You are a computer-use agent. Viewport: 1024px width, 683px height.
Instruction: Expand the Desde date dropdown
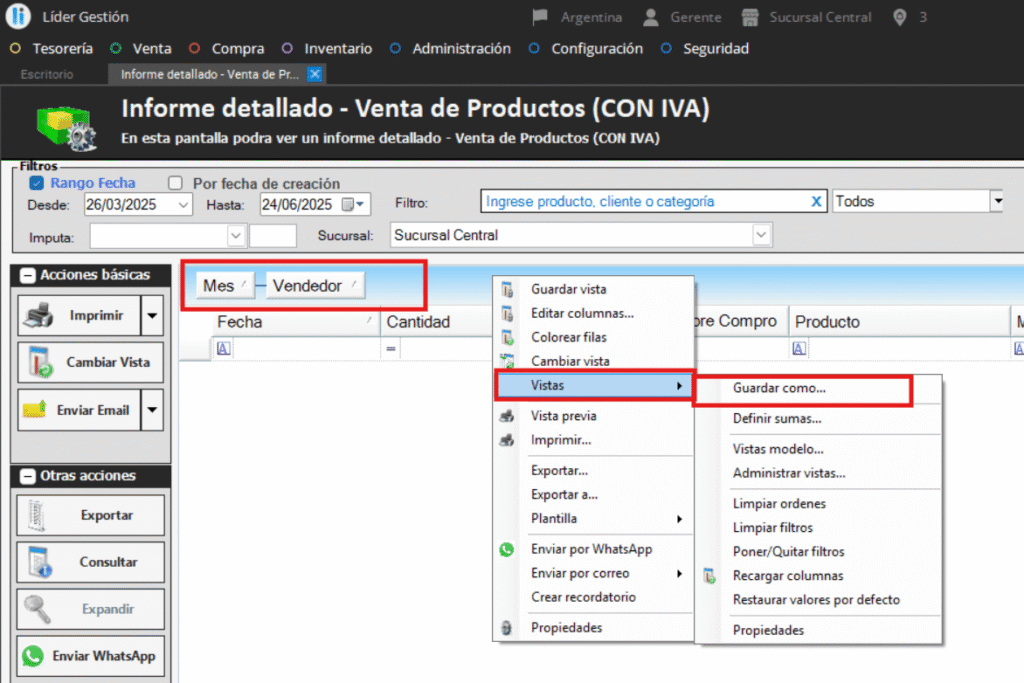tap(183, 204)
